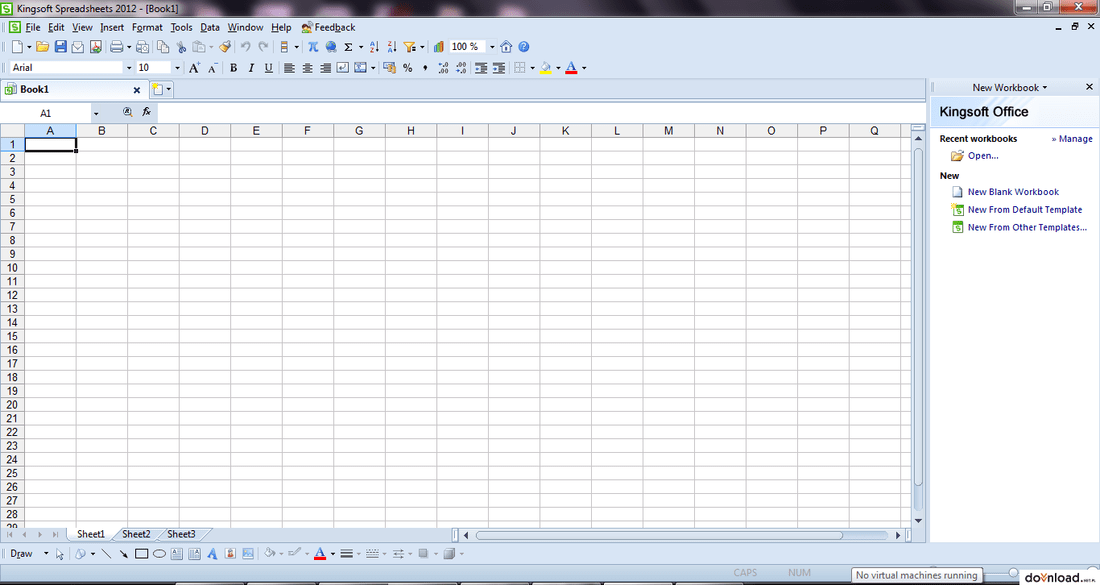Toggle wrap text button
Viewport: 1100px width, 585px height.
coord(343,68)
